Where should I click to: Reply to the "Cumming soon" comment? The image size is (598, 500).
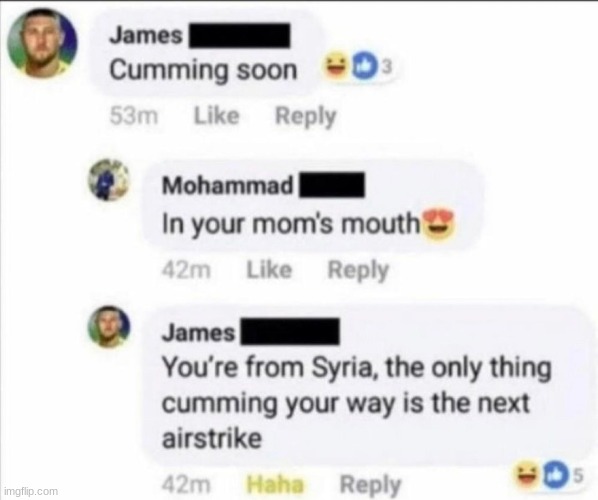pos(305,116)
